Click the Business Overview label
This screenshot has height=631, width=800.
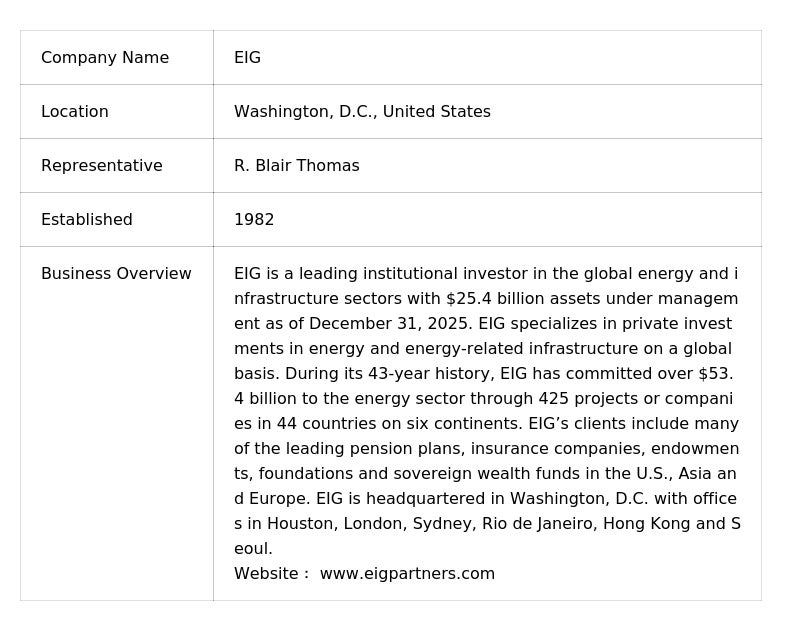point(116,274)
